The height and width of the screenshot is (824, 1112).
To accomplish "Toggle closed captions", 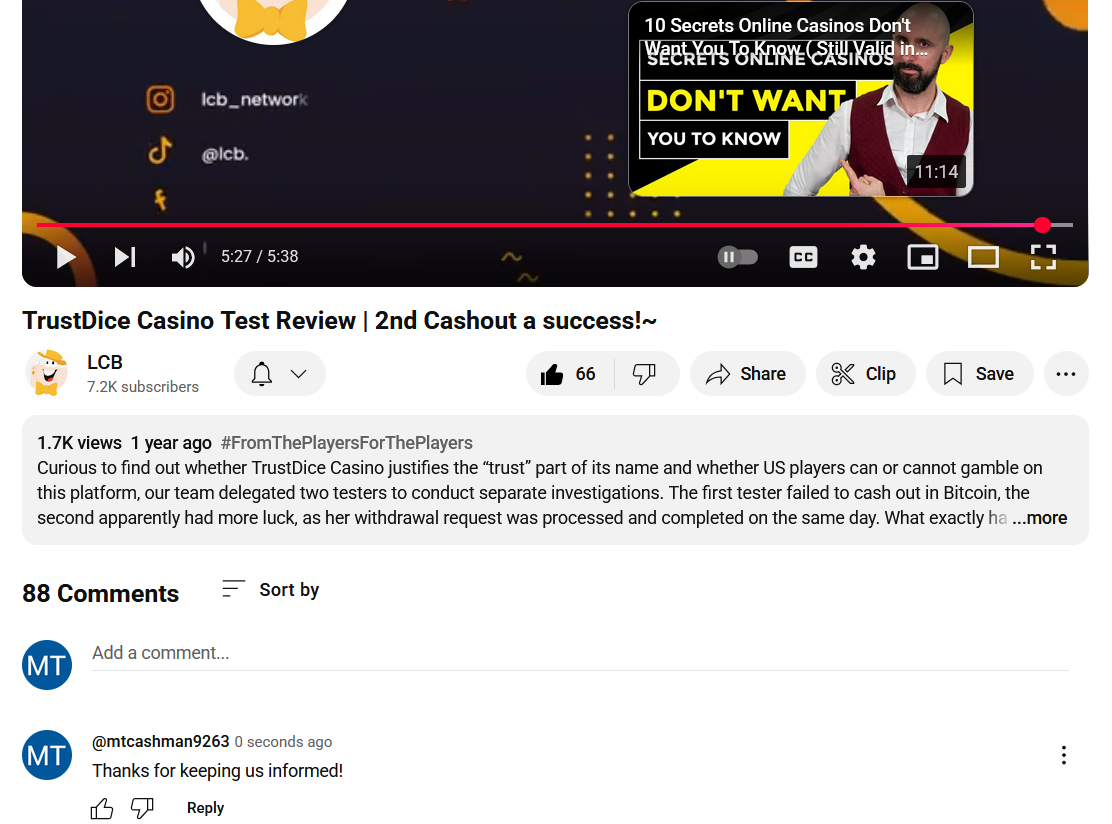I will coord(803,257).
